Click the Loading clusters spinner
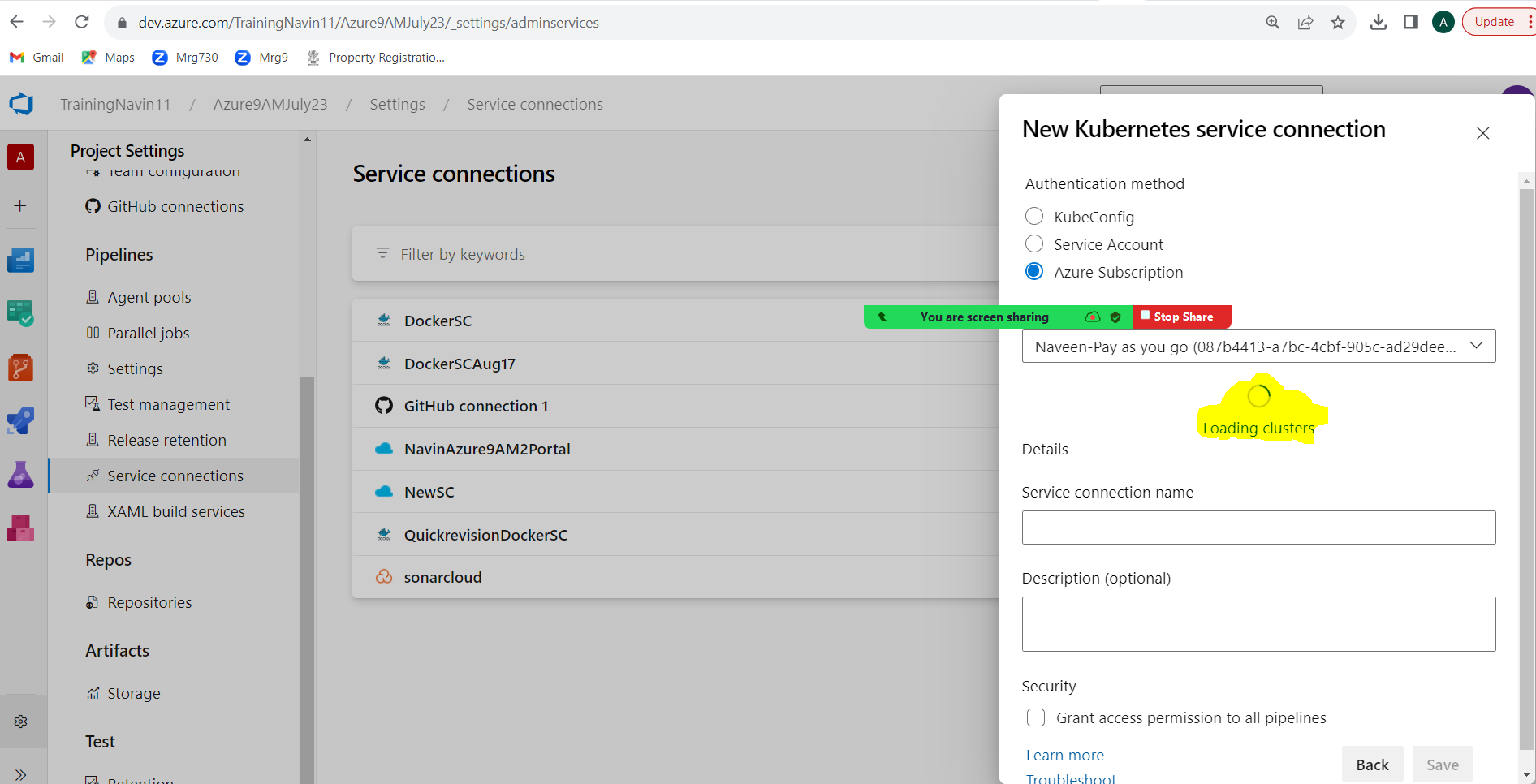 [x=1258, y=396]
